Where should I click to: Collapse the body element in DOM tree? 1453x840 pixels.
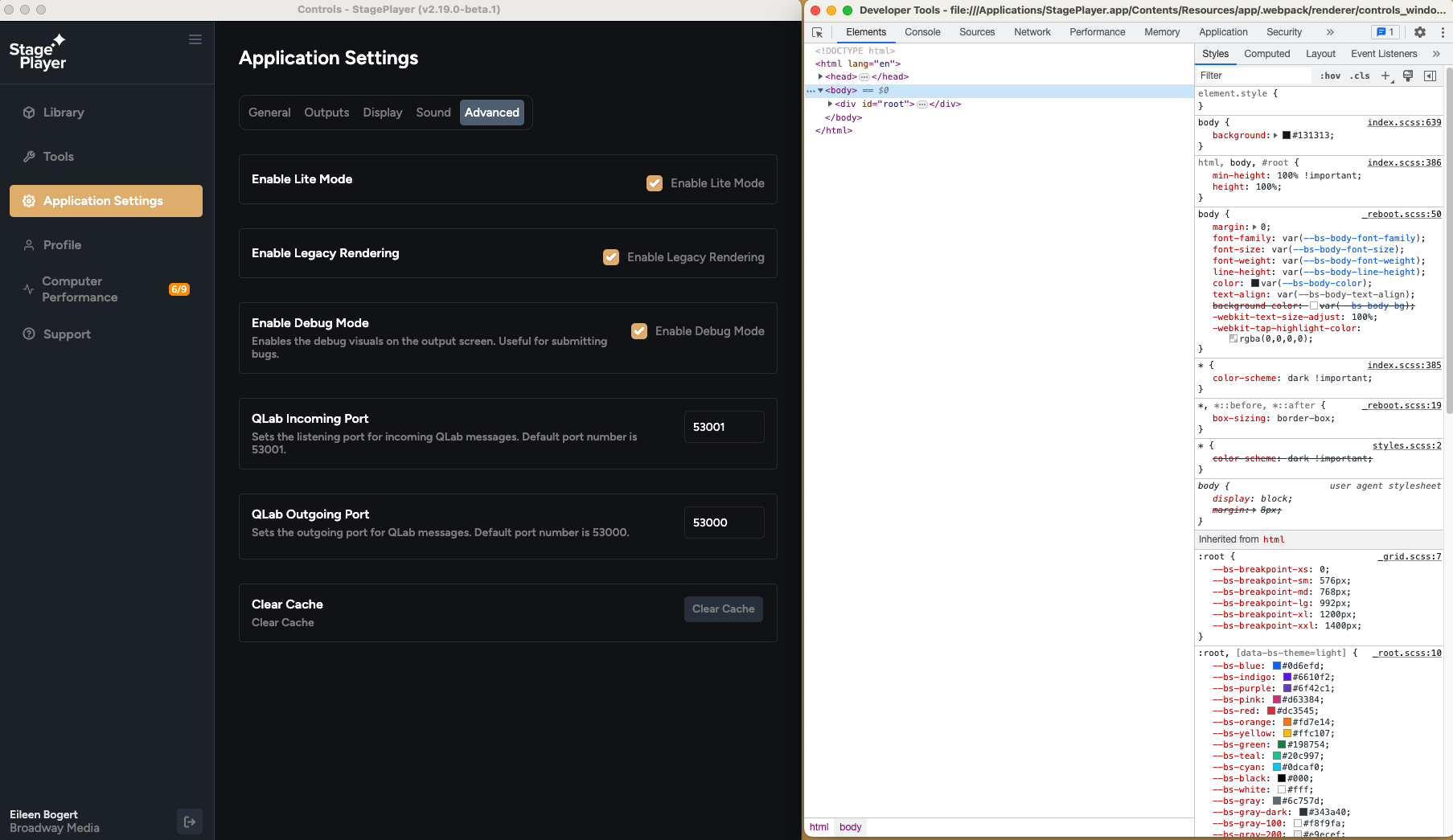click(x=820, y=91)
